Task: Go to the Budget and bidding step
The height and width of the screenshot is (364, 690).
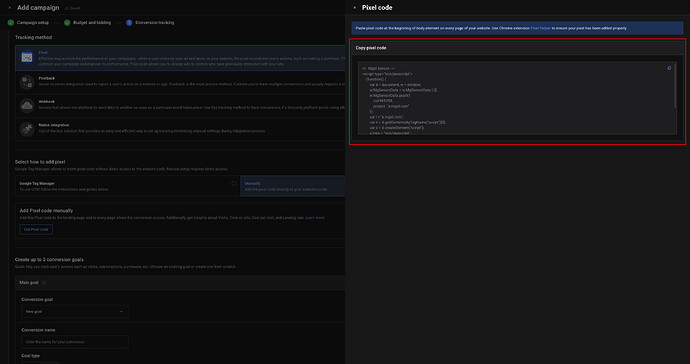Action: pos(92,22)
